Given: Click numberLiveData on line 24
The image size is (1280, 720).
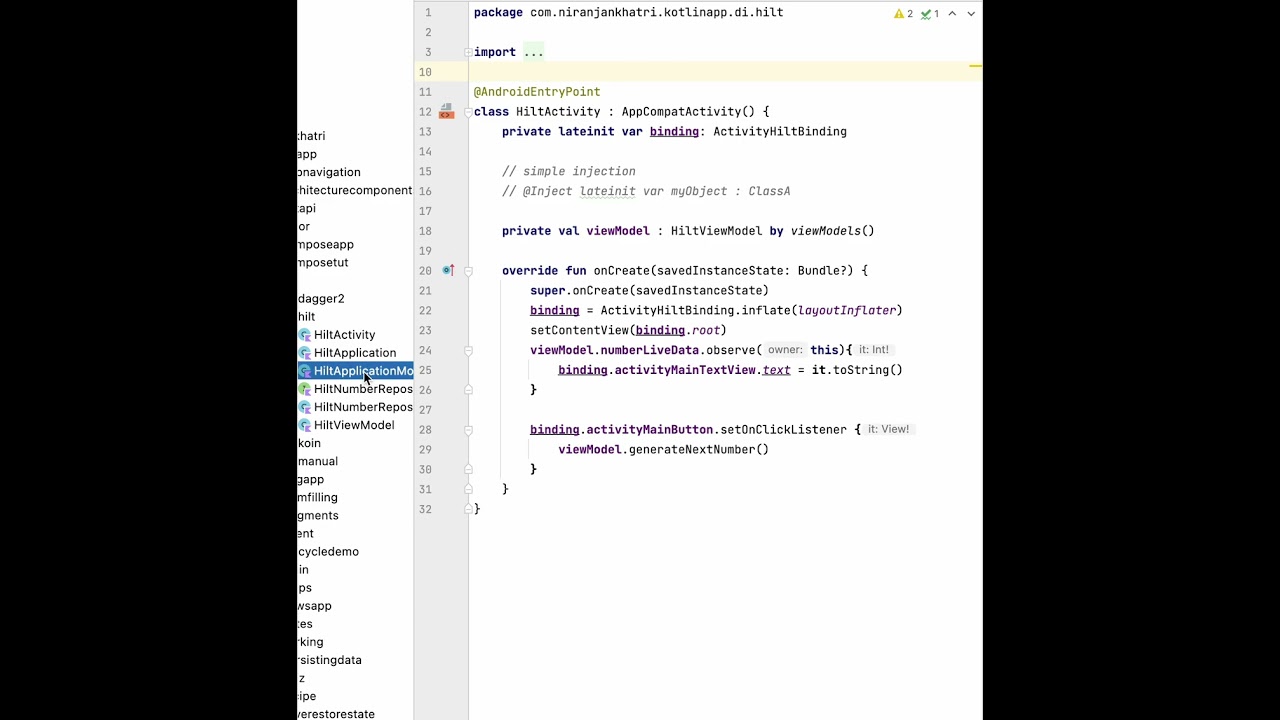Looking at the screenshot, I should click(649, 350).
